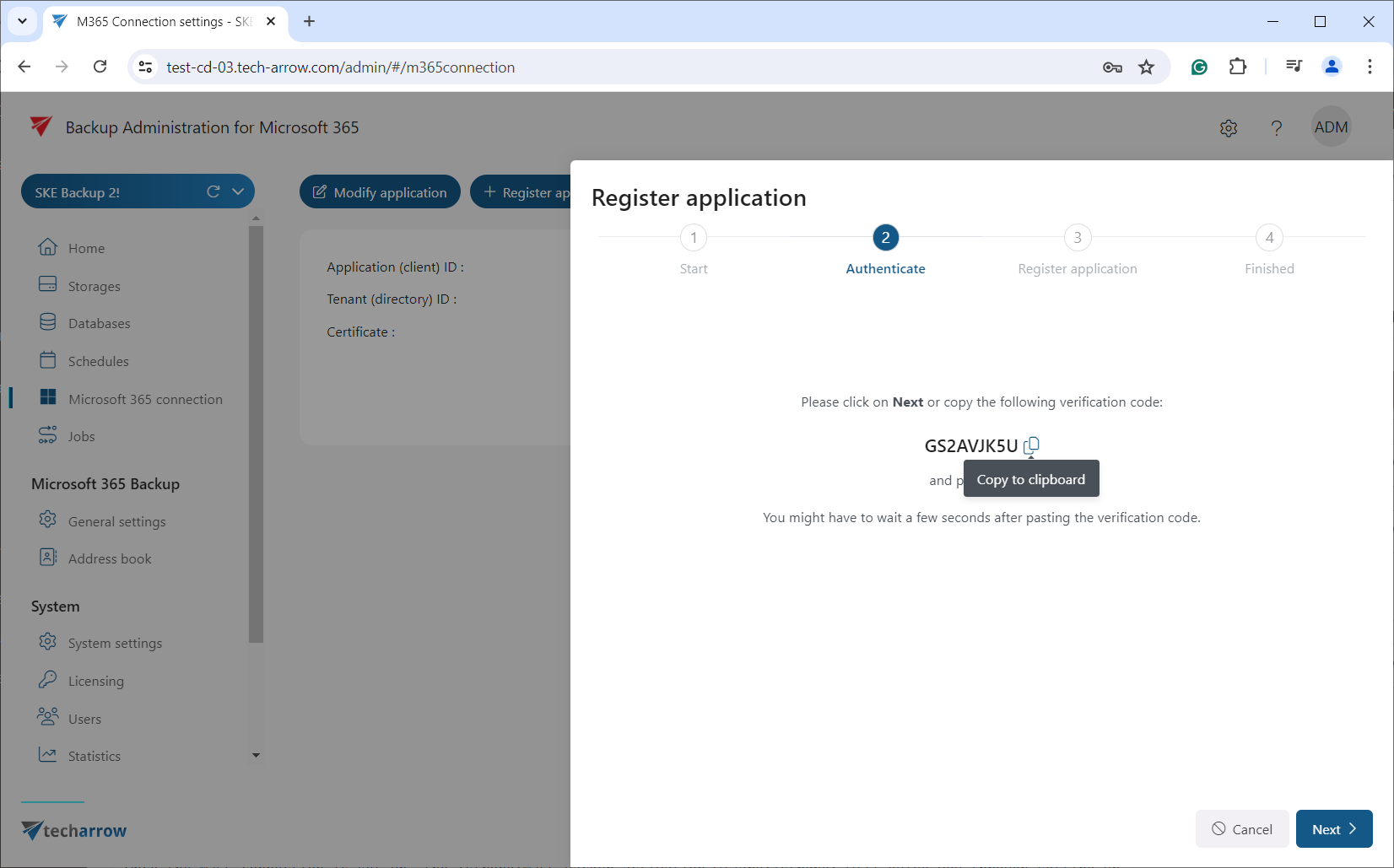Click the Modify application button

click(380, 192)
